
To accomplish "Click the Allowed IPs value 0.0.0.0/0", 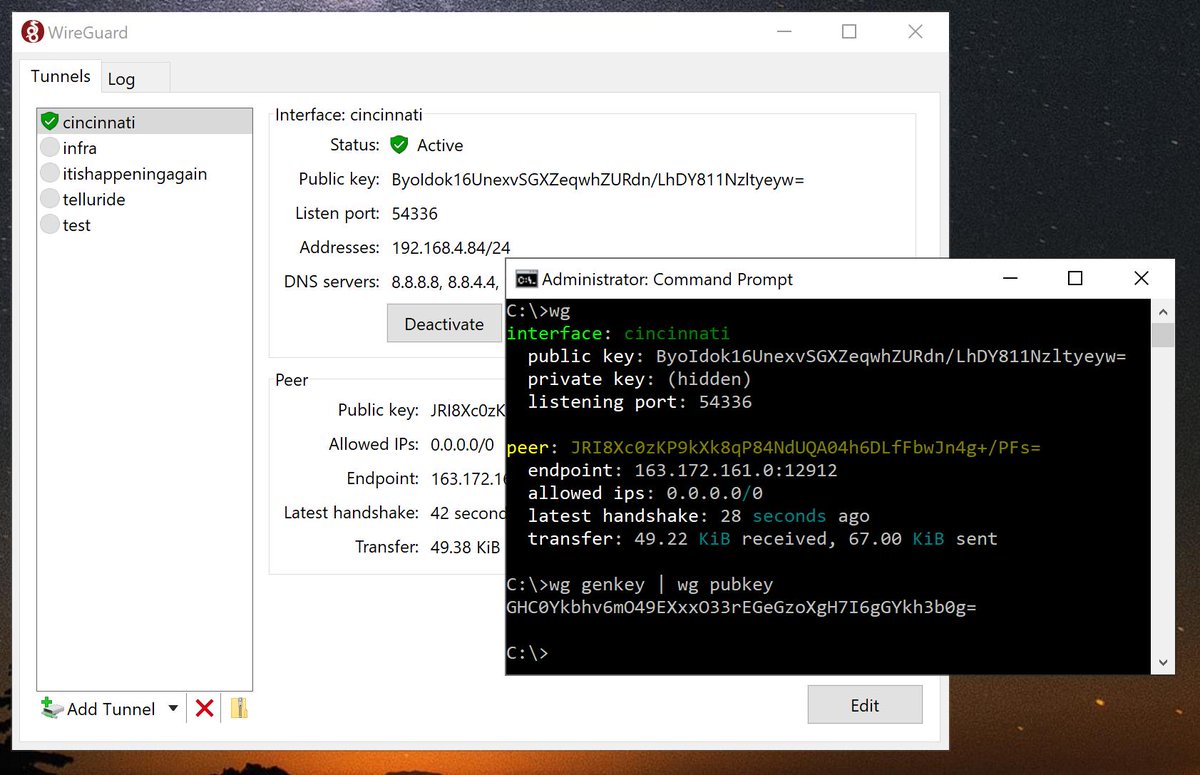I will click(462, 444).
